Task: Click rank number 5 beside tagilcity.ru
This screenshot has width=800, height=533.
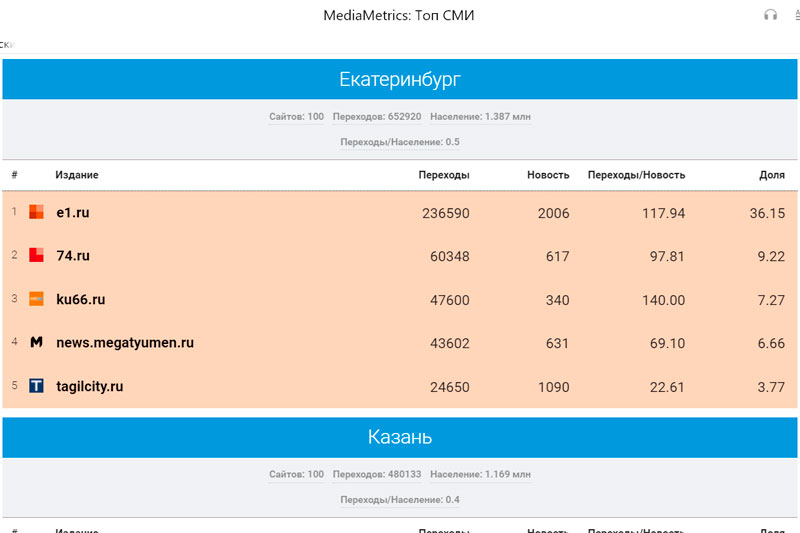Action: click(14, 385)
